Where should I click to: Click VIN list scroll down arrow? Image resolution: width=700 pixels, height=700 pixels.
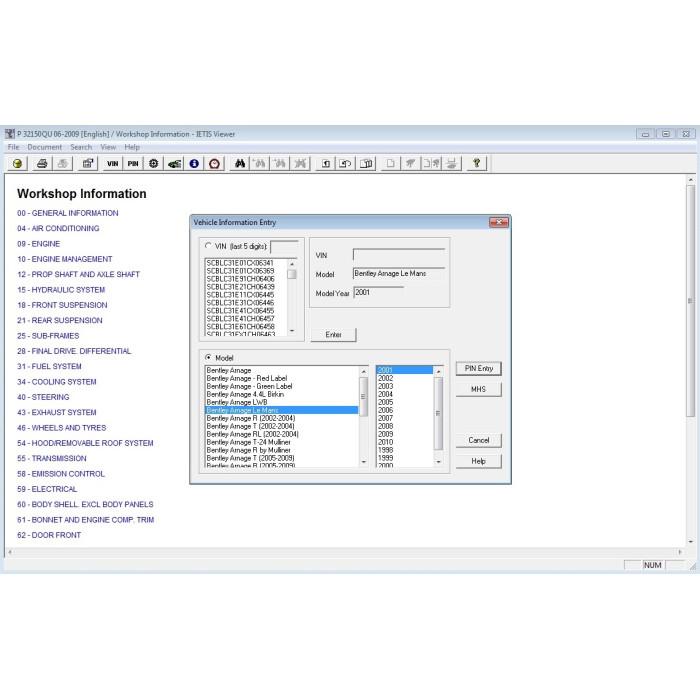point(292,331)
